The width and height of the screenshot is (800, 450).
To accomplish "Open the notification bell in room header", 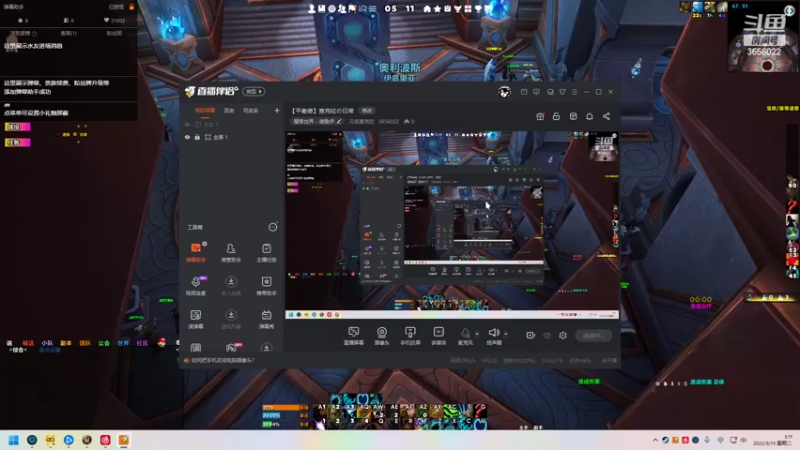I will (x=589, y=116).
